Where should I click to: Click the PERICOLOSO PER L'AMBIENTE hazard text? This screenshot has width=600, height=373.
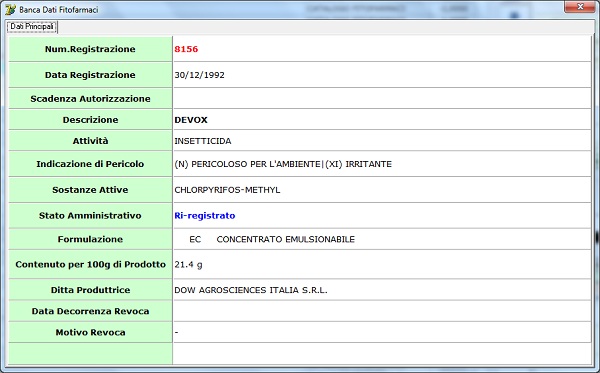click(x=256, y=164)
